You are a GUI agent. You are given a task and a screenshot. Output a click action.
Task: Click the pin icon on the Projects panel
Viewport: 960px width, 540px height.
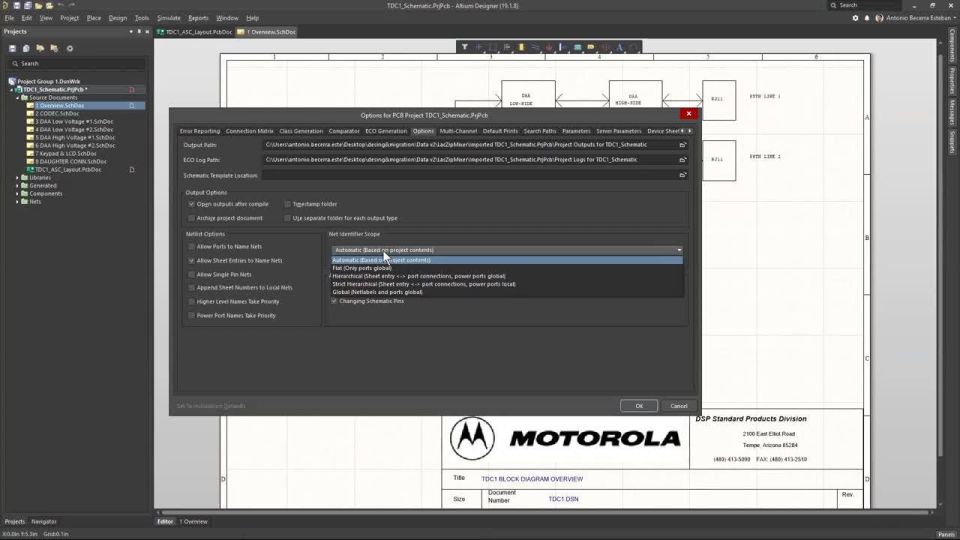tap(139, 32)
